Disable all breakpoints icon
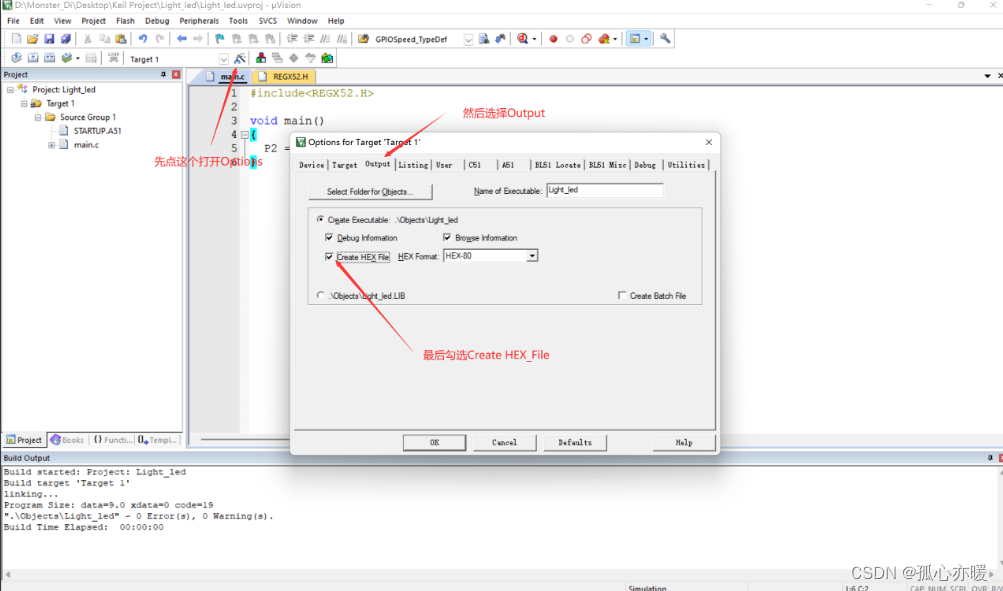Image resolution: width=1003 pixels, height=591 pixels. 587,39
